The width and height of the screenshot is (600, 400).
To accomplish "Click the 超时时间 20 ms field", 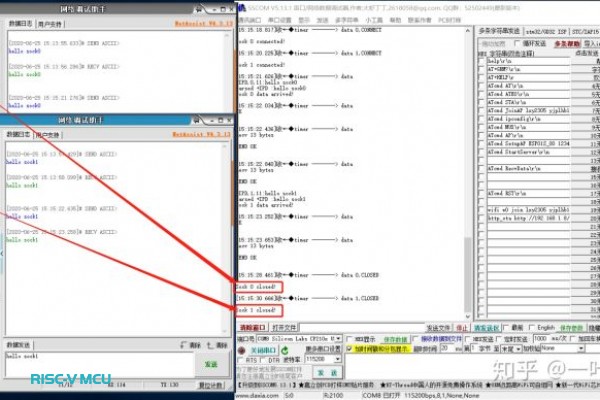I will point(447,348).
